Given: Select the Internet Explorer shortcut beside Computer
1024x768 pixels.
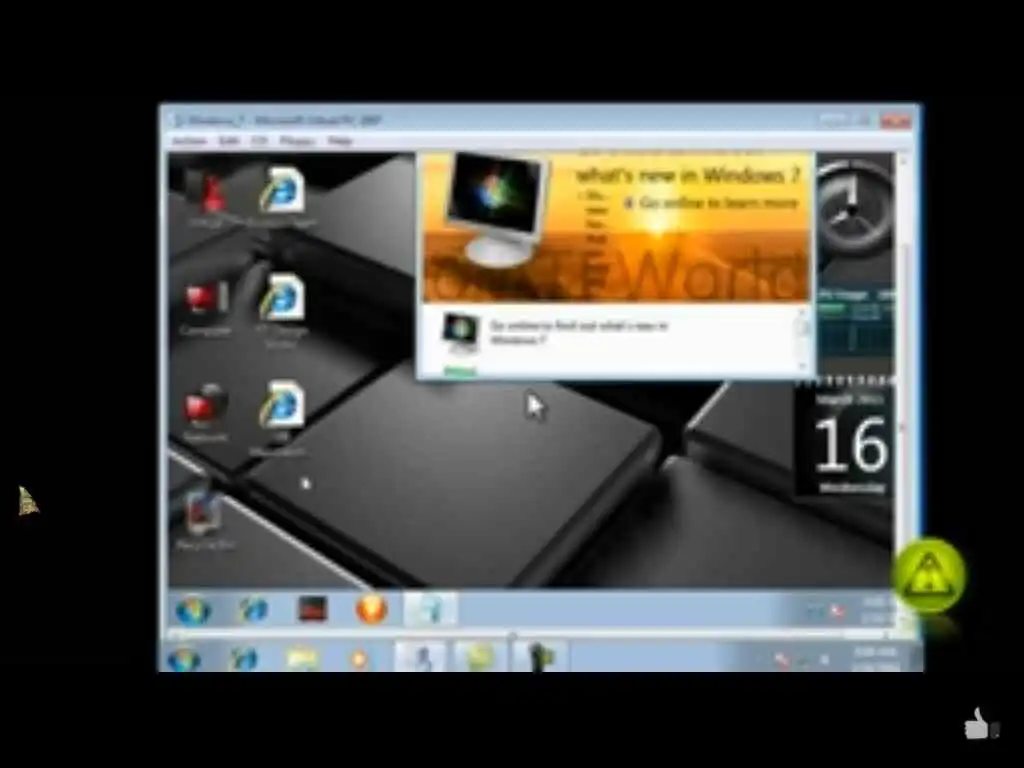Looking at the screenshot, I should (x=282, y=311).
